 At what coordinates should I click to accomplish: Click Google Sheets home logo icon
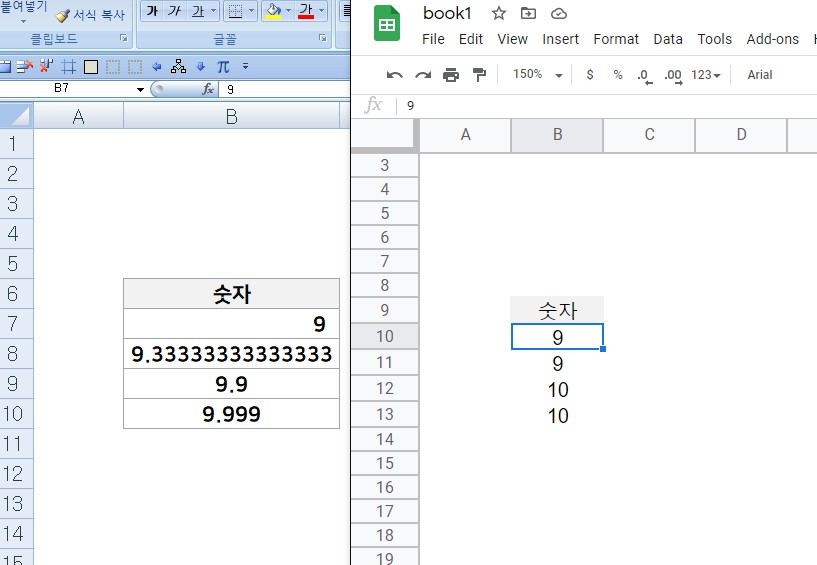point(387,23)
